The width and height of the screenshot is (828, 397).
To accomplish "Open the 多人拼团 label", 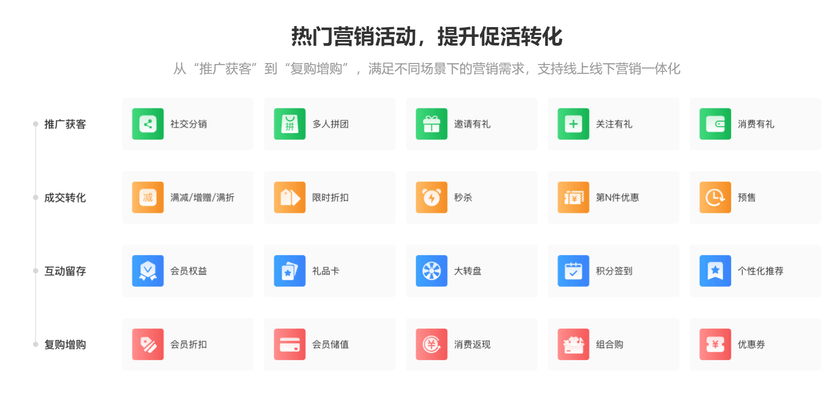I will [331, 125].
